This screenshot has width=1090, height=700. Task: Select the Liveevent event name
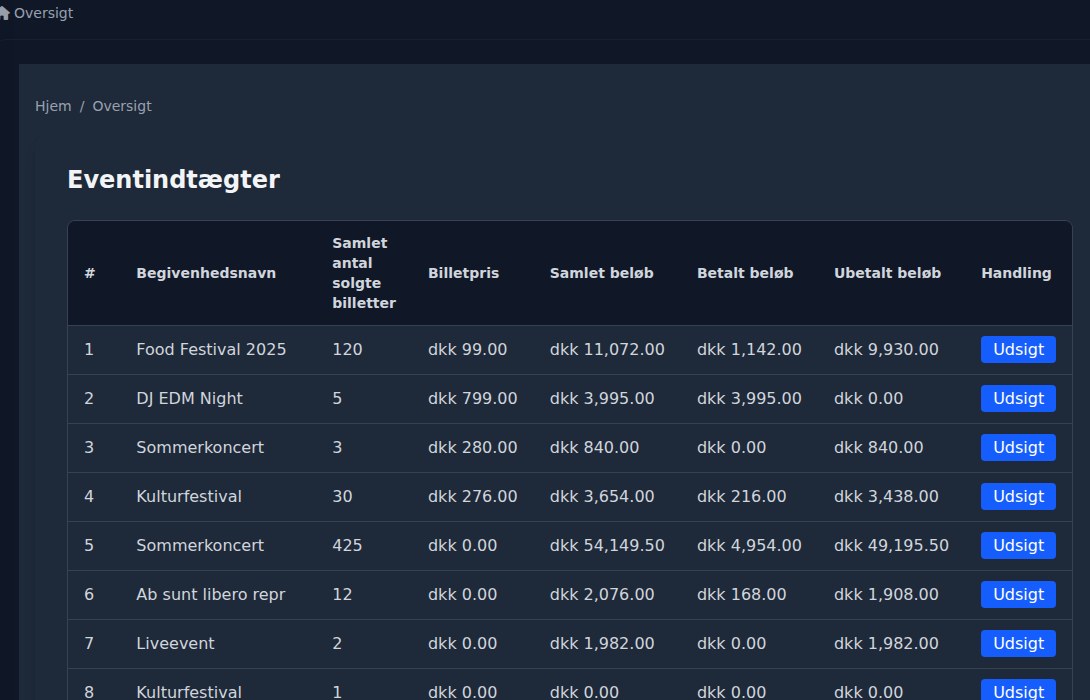175,644
